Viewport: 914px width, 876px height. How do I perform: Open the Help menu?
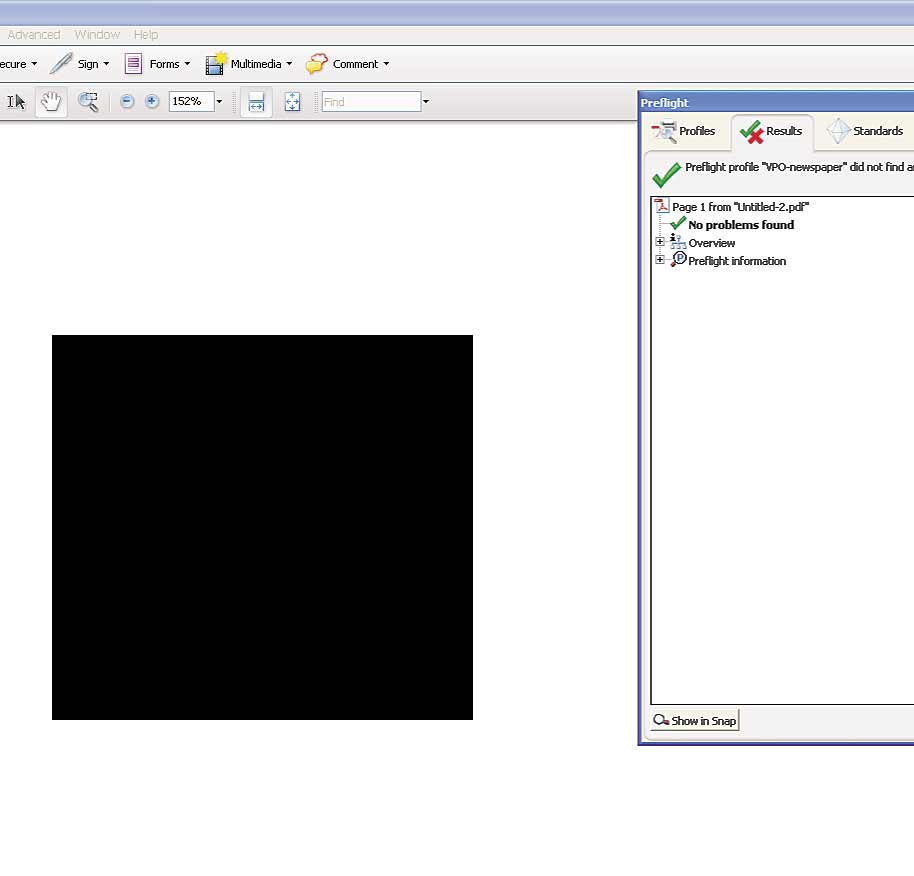[x=146, y=34]
